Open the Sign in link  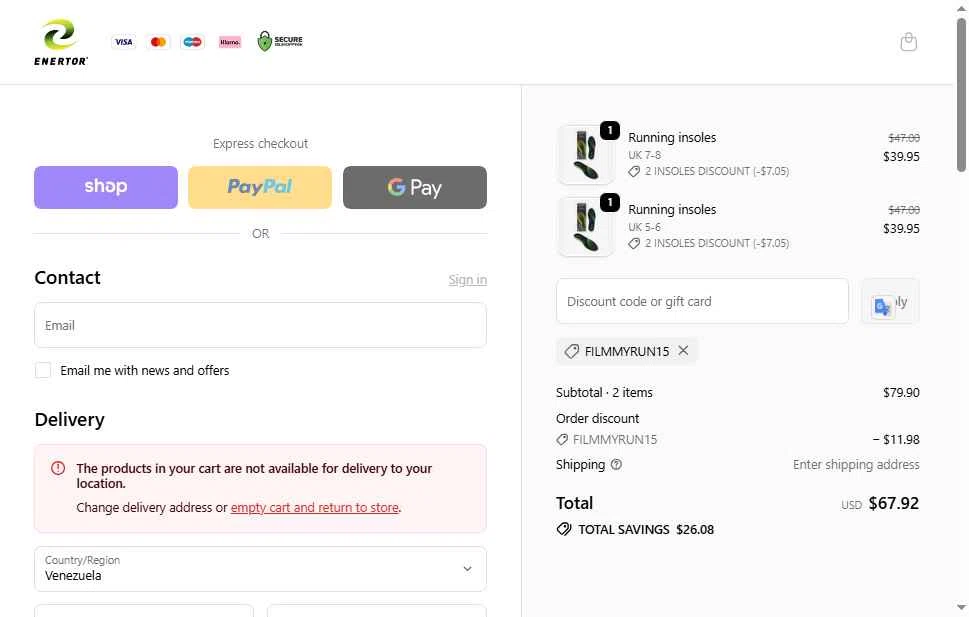point(468,279)
